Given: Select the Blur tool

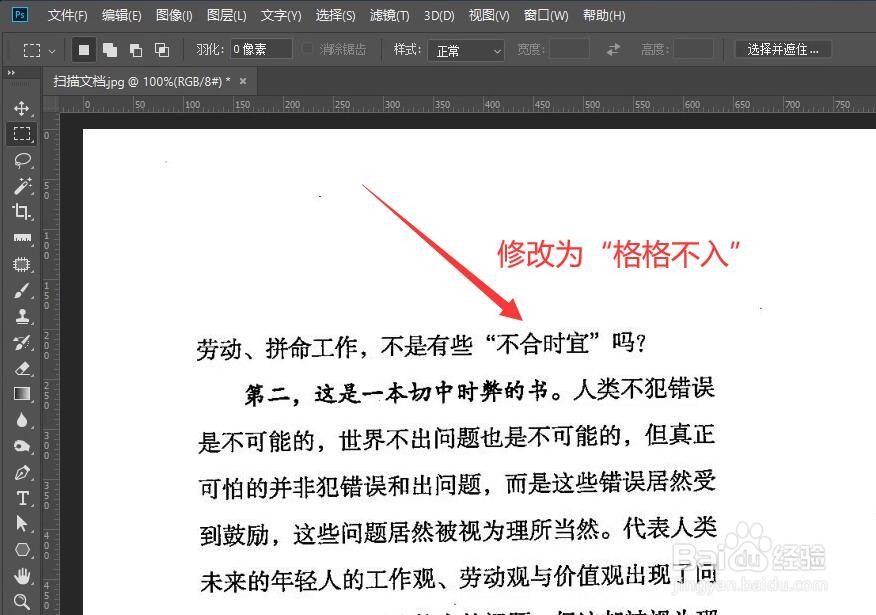Looking at the screenshot, I should 22,420.
